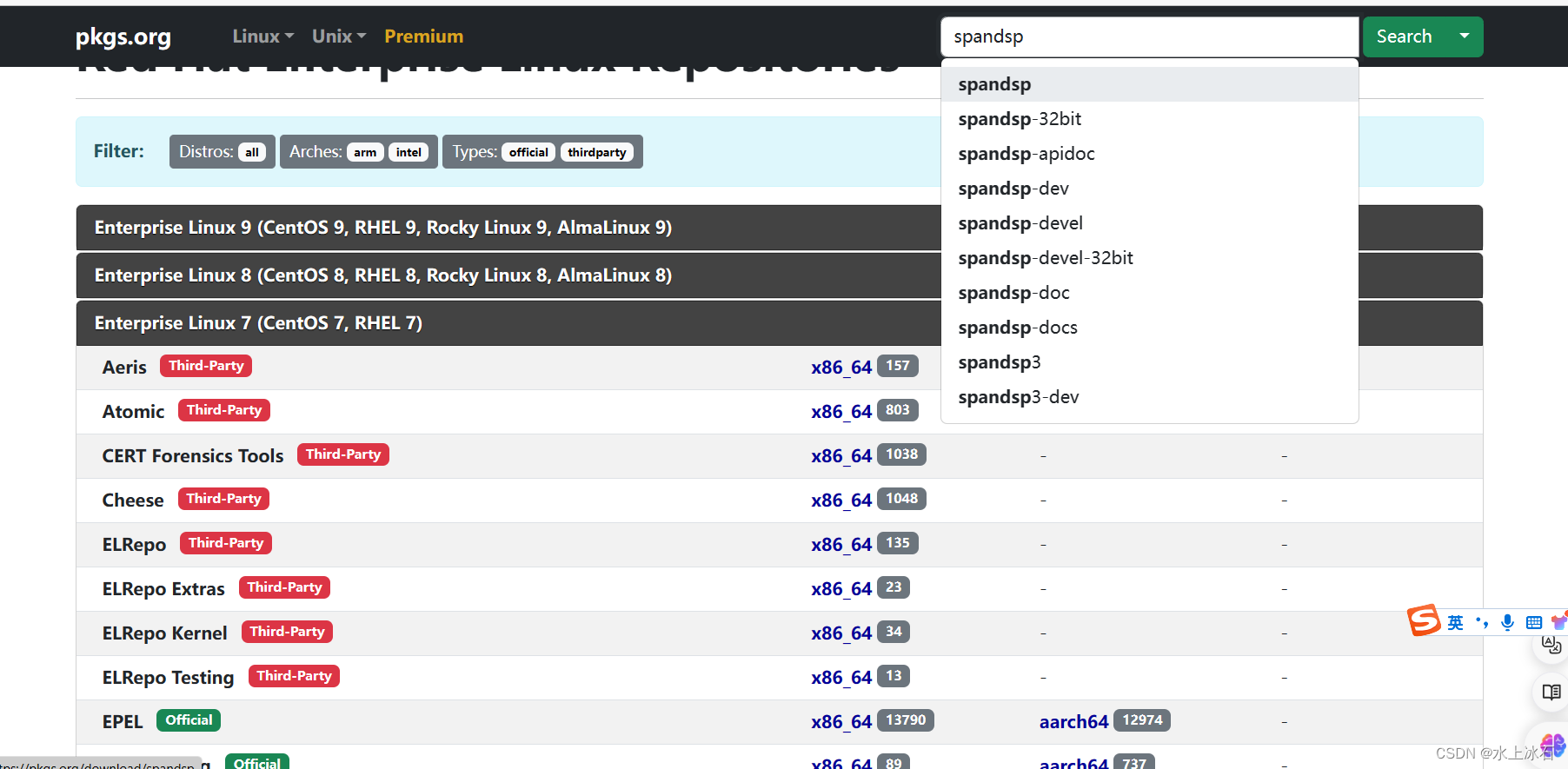Open ELRepo Extras x86_64 link
Image resolution: width=1568 pixels, height=769 pixels.
[841, 588]
